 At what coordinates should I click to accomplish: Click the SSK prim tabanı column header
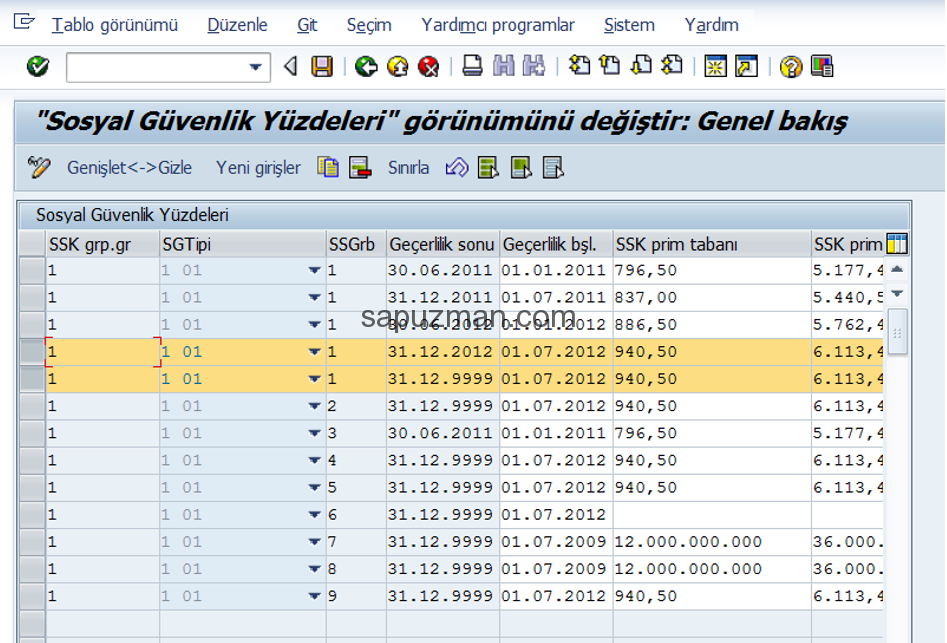pyautogui.click(x=712, y=244)
